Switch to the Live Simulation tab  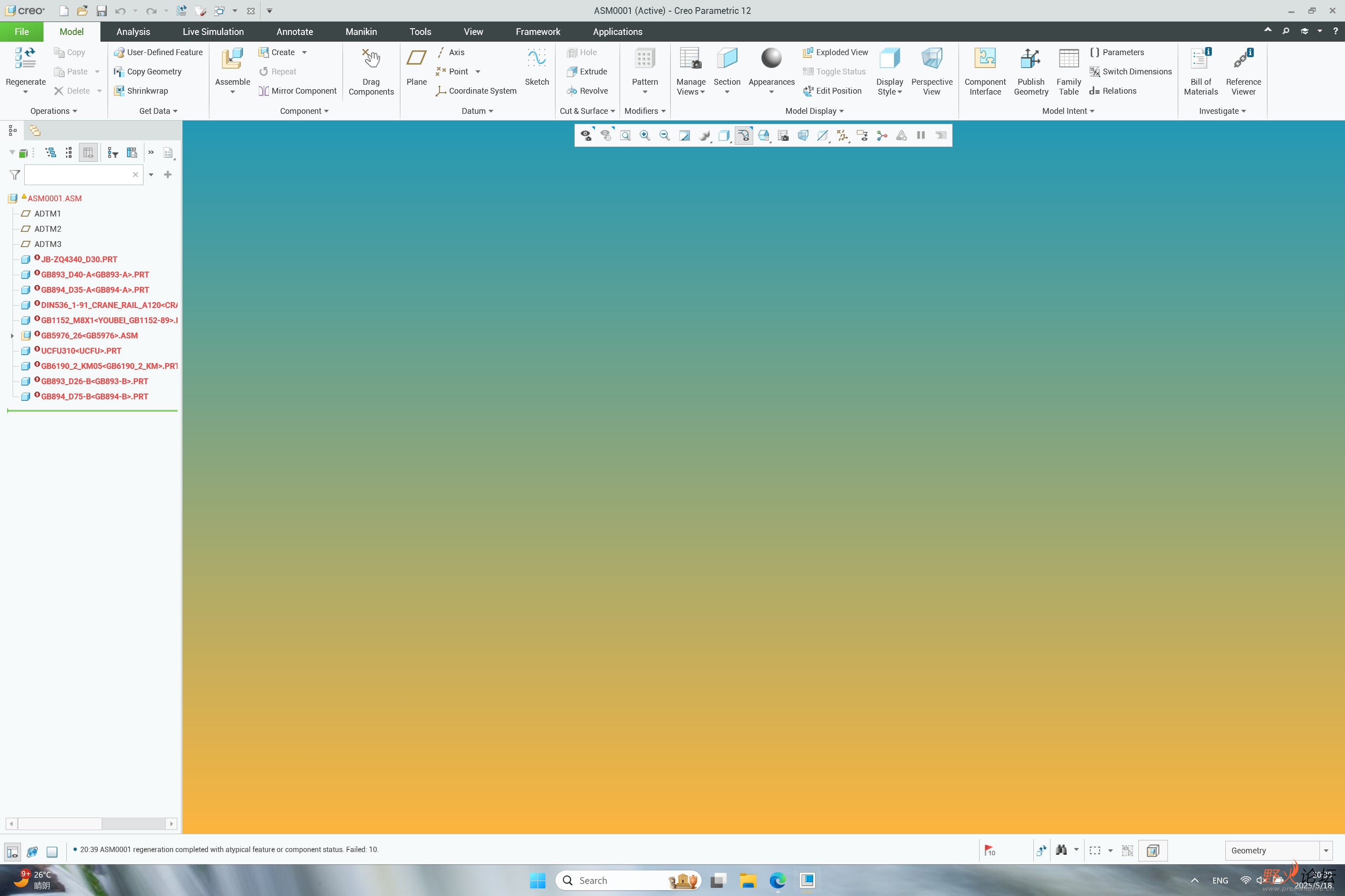click(x=213, y=31)
